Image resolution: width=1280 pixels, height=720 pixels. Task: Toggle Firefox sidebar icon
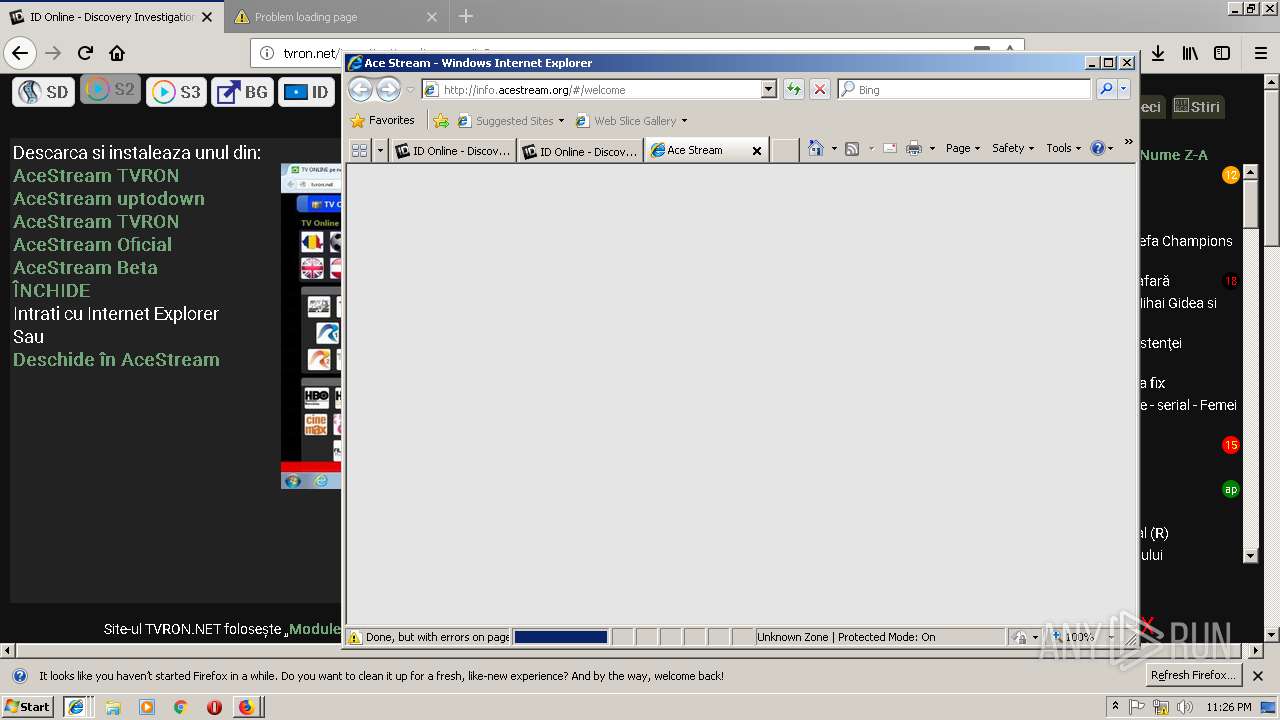click(1222, 53)
